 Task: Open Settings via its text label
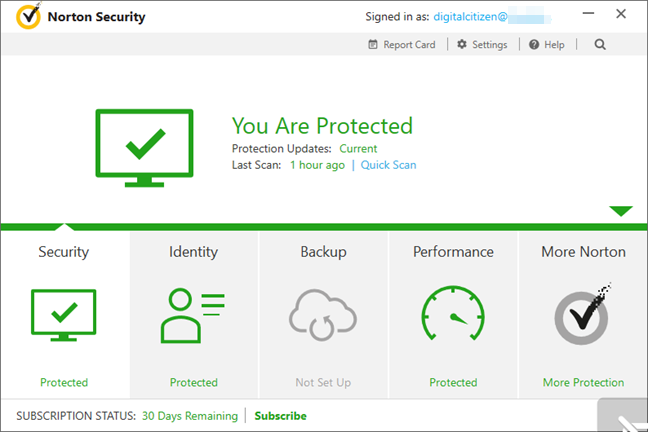pyautogui.click(x=490, y=45)
